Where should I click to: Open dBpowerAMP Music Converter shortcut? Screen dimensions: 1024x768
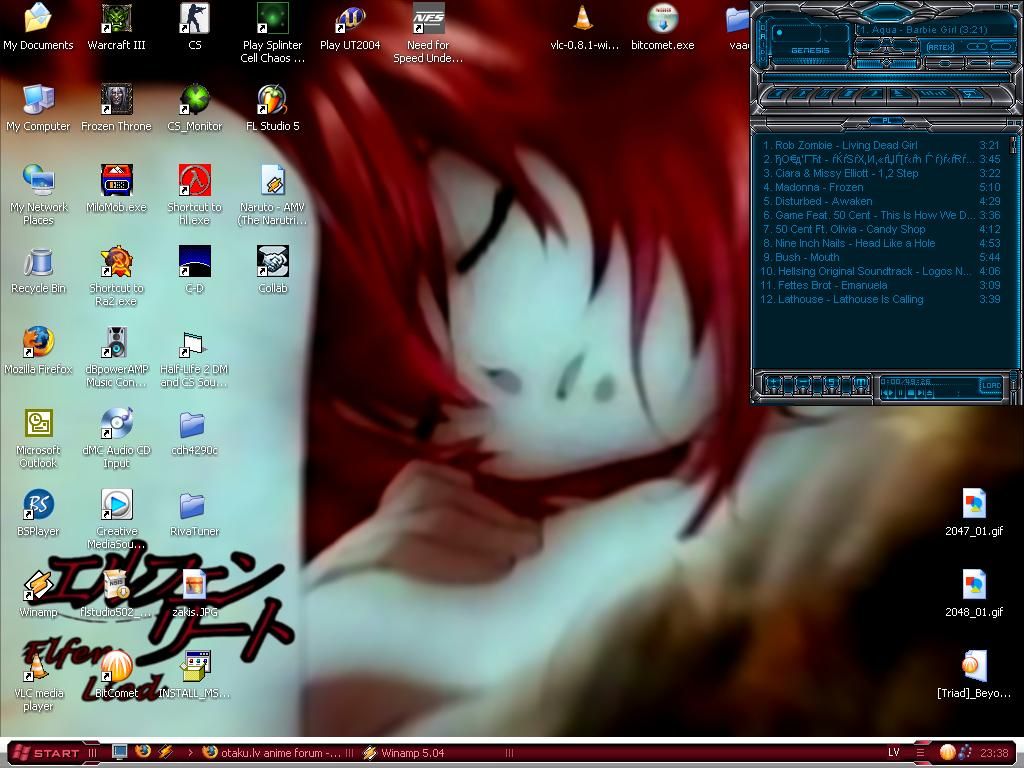coord(116,357)
